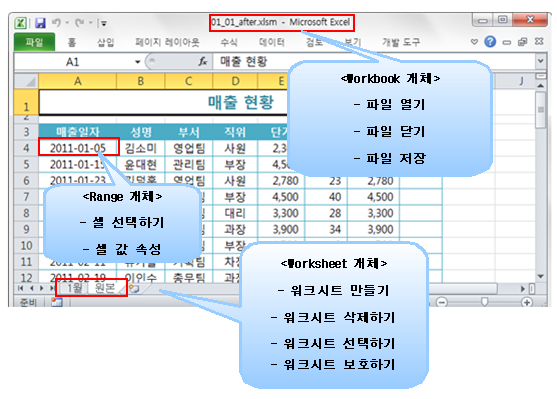Click the Redo arrow icon
The image size is (557, 399).
pyautogui.click(x=79, y=23)
